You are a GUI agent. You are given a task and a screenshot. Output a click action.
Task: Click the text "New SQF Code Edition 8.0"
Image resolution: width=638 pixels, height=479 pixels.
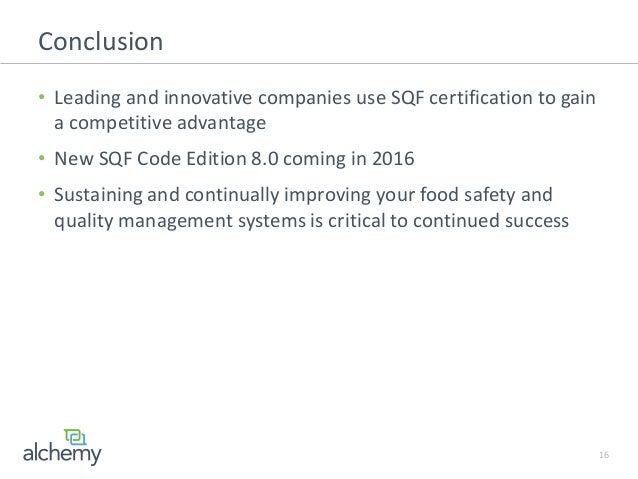click(166, 158)
